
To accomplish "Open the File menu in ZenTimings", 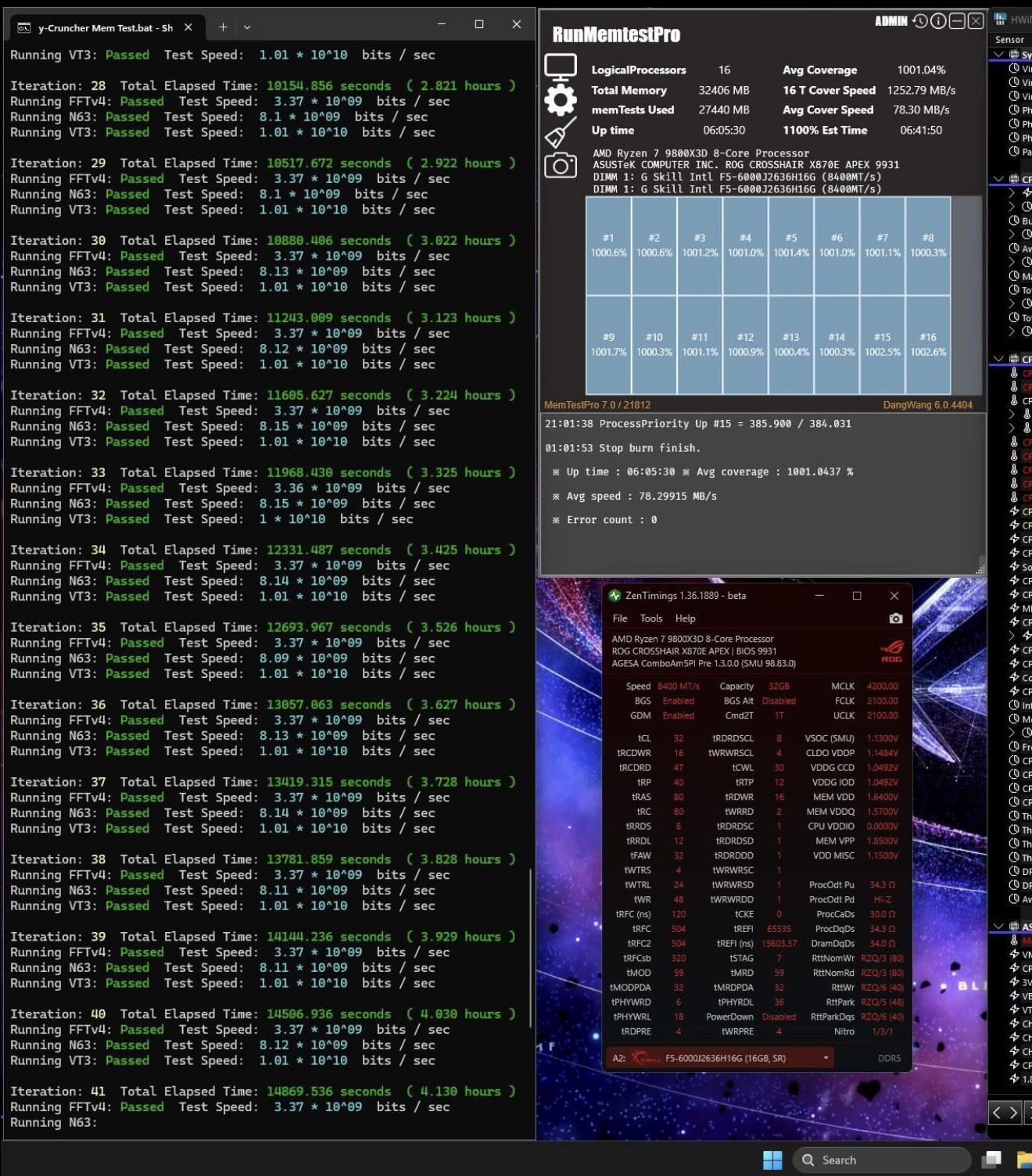I will point(620,618).
